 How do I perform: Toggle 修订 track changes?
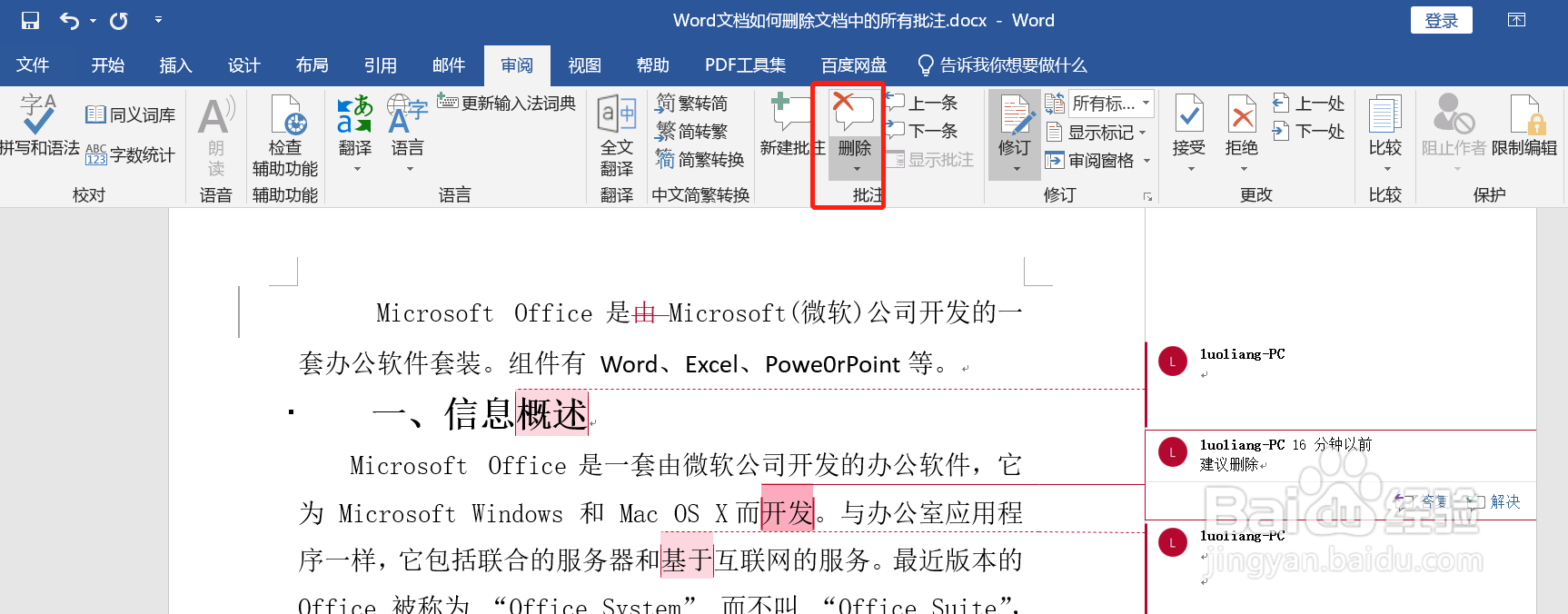point(1015,125)
